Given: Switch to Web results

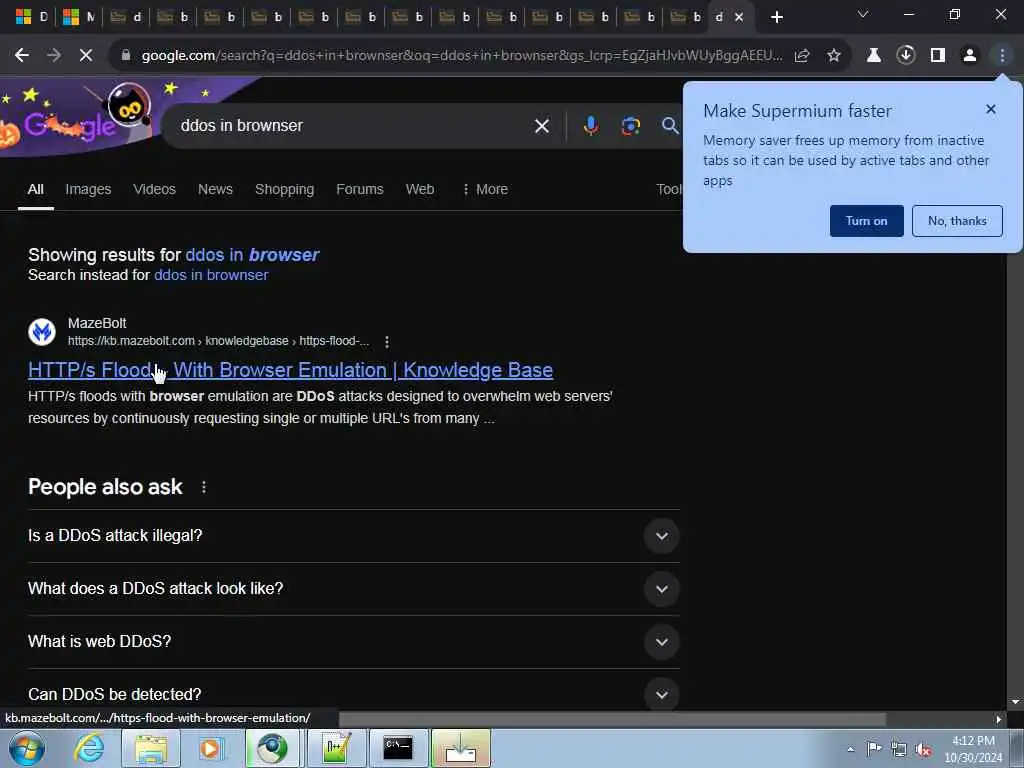Looking at the screenshot, I should (419, 189).
